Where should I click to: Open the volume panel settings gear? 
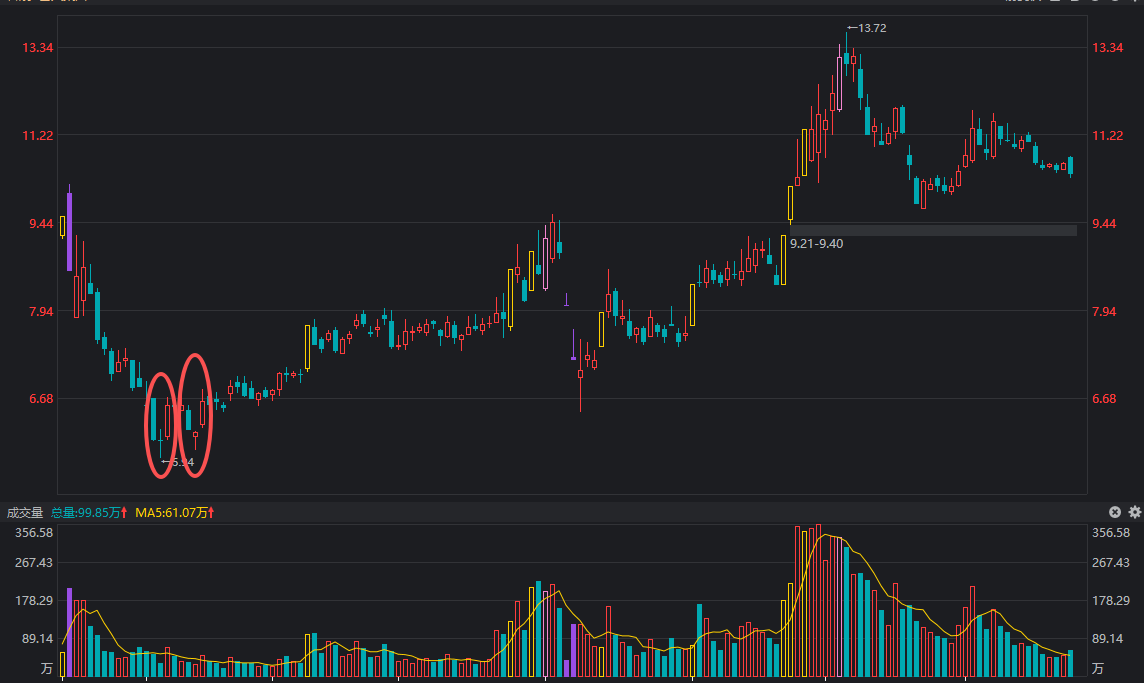1134,512
